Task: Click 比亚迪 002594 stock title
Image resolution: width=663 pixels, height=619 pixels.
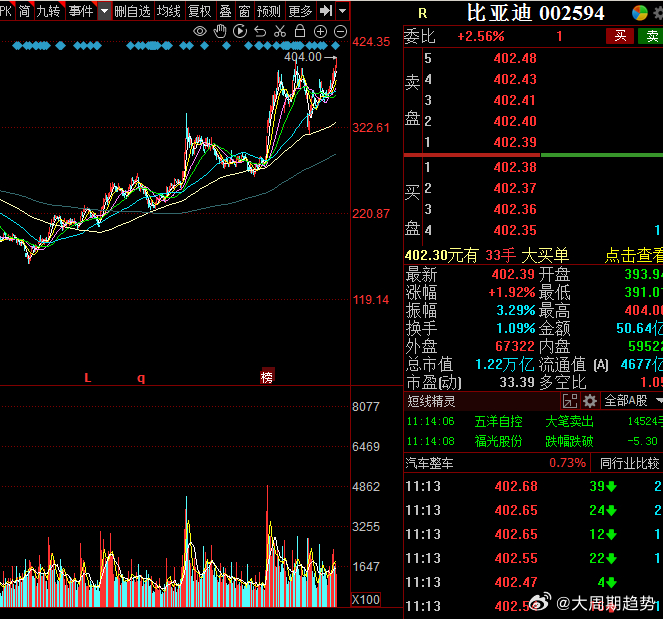Action: (x=536, y=13)
